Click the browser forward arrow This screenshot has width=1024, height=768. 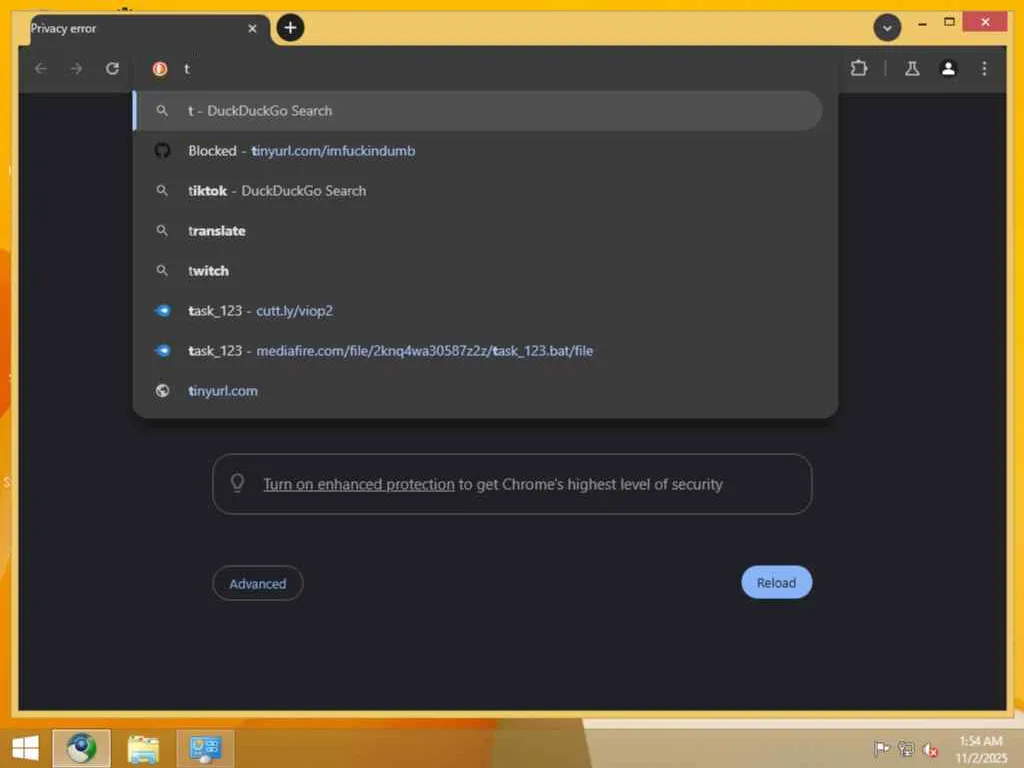(76, 69)
